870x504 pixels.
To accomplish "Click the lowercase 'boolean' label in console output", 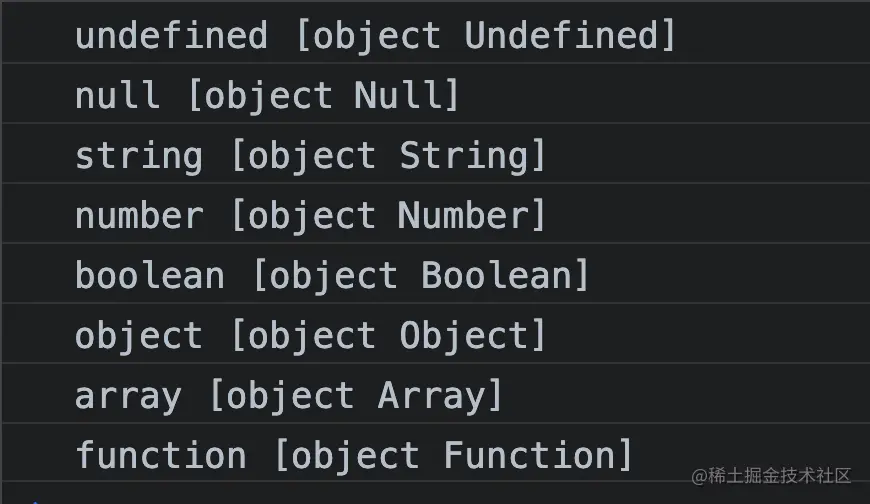I will (149, 276).
